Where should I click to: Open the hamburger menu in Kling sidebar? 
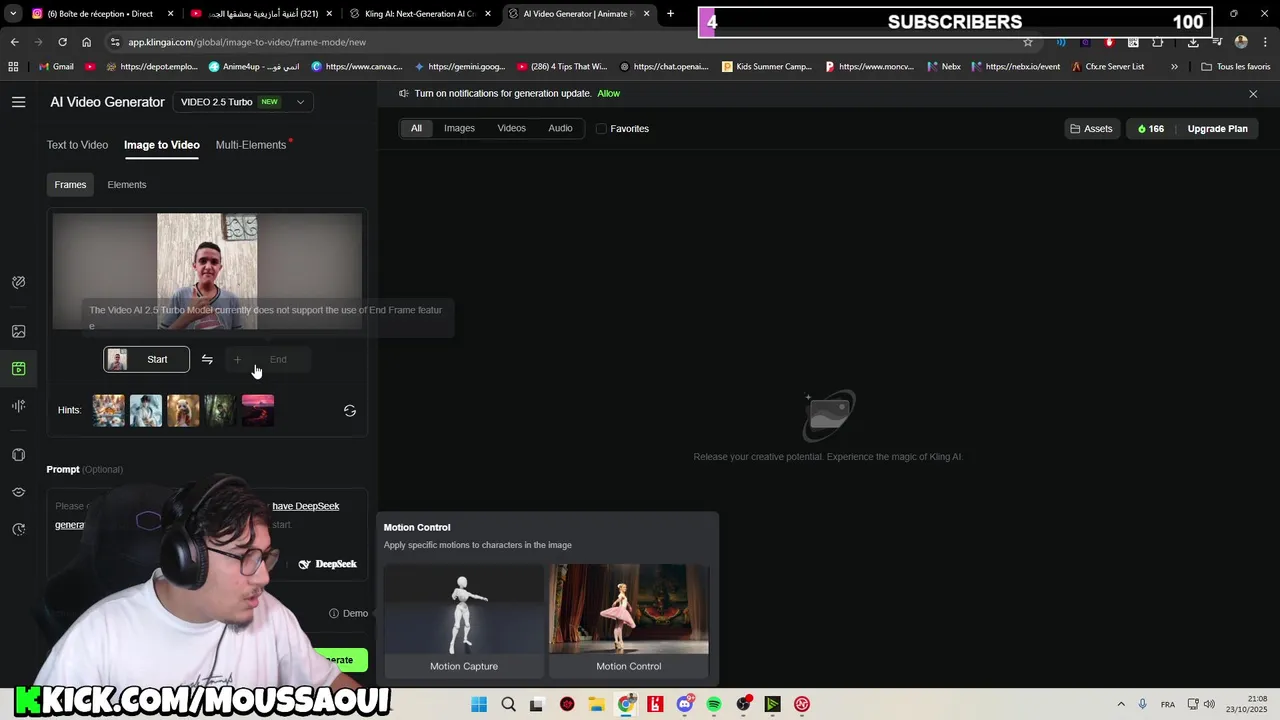coord(18,102)
